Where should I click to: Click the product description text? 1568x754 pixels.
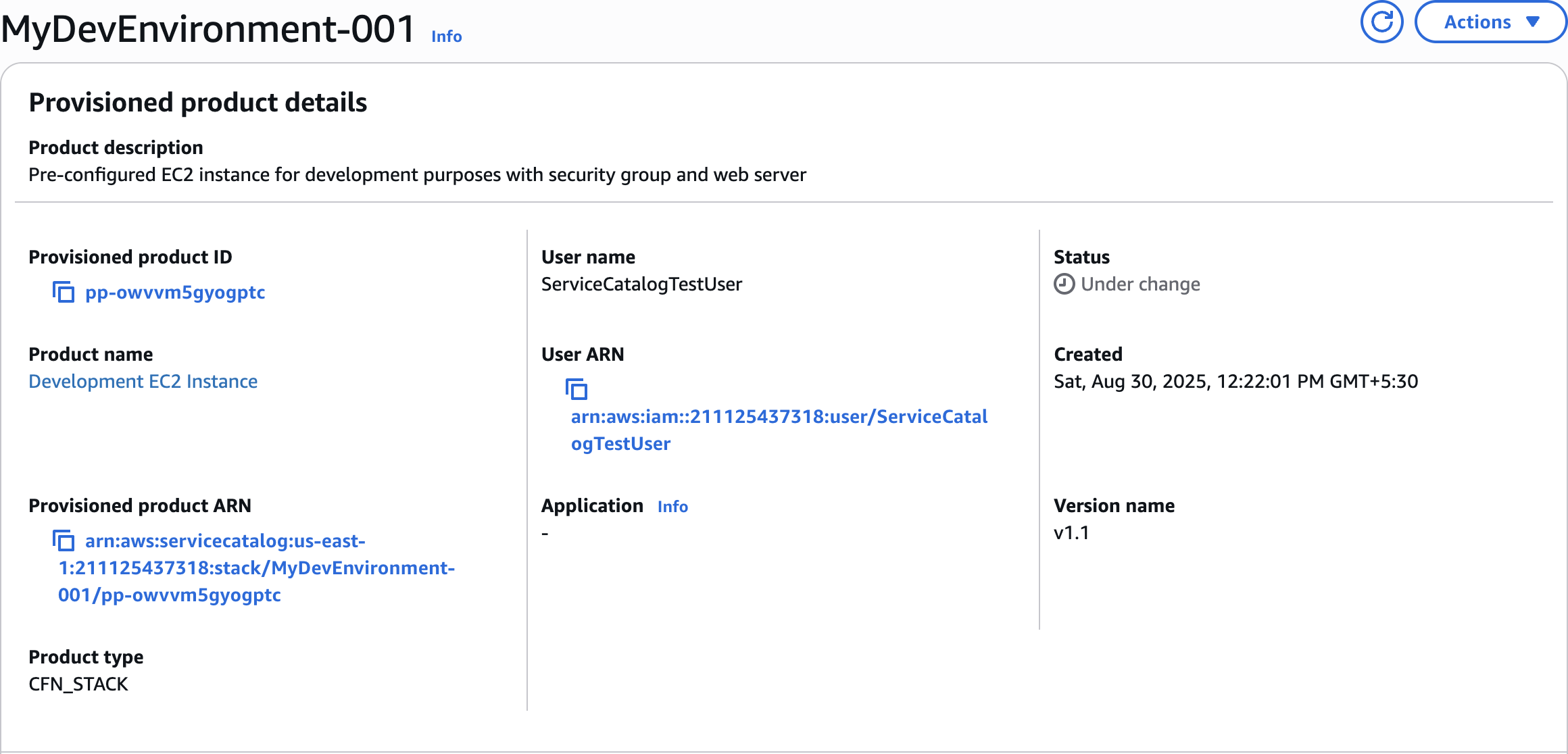tap(417, 175)
